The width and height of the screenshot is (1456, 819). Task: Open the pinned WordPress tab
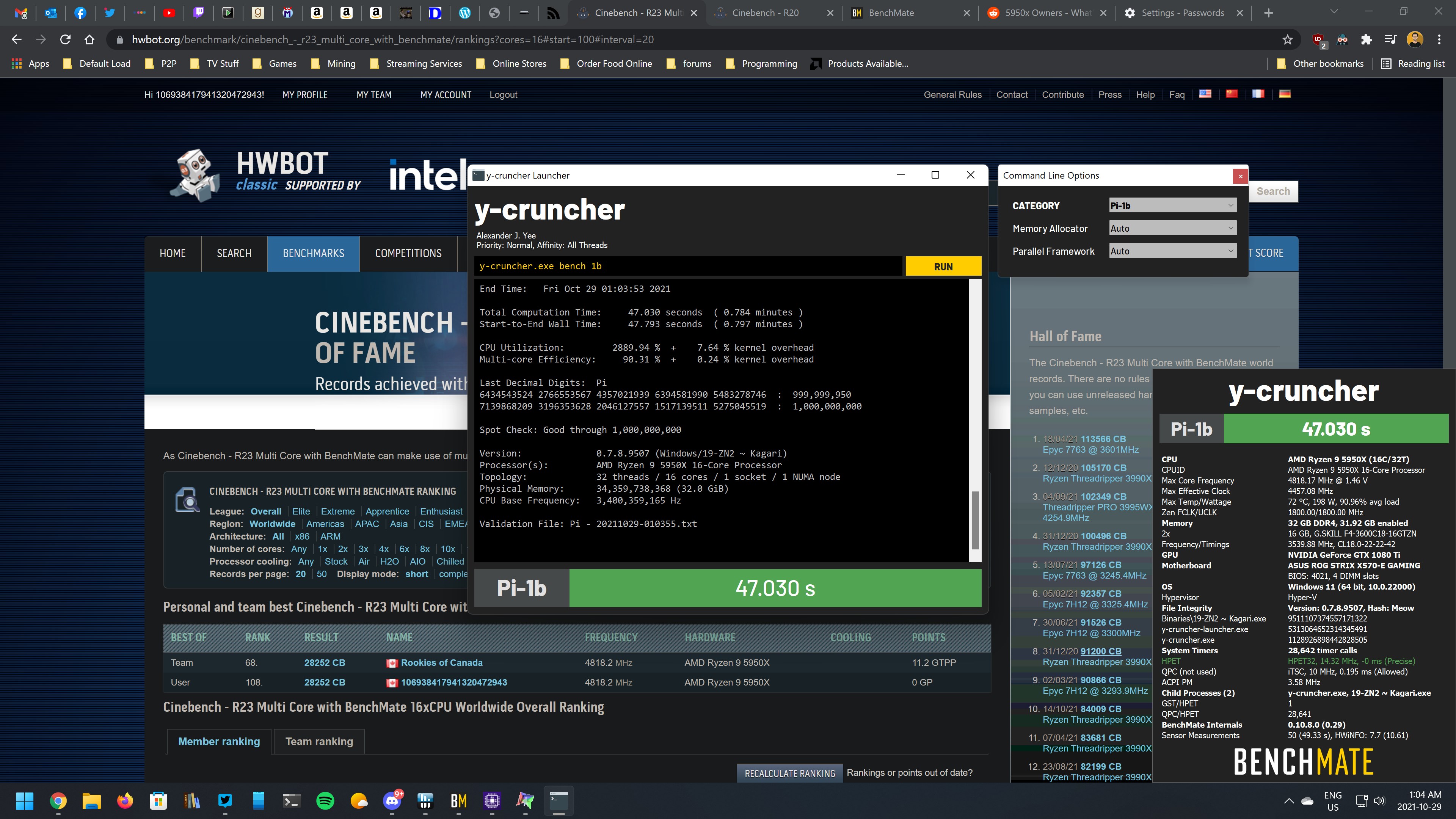coord(464,13)
